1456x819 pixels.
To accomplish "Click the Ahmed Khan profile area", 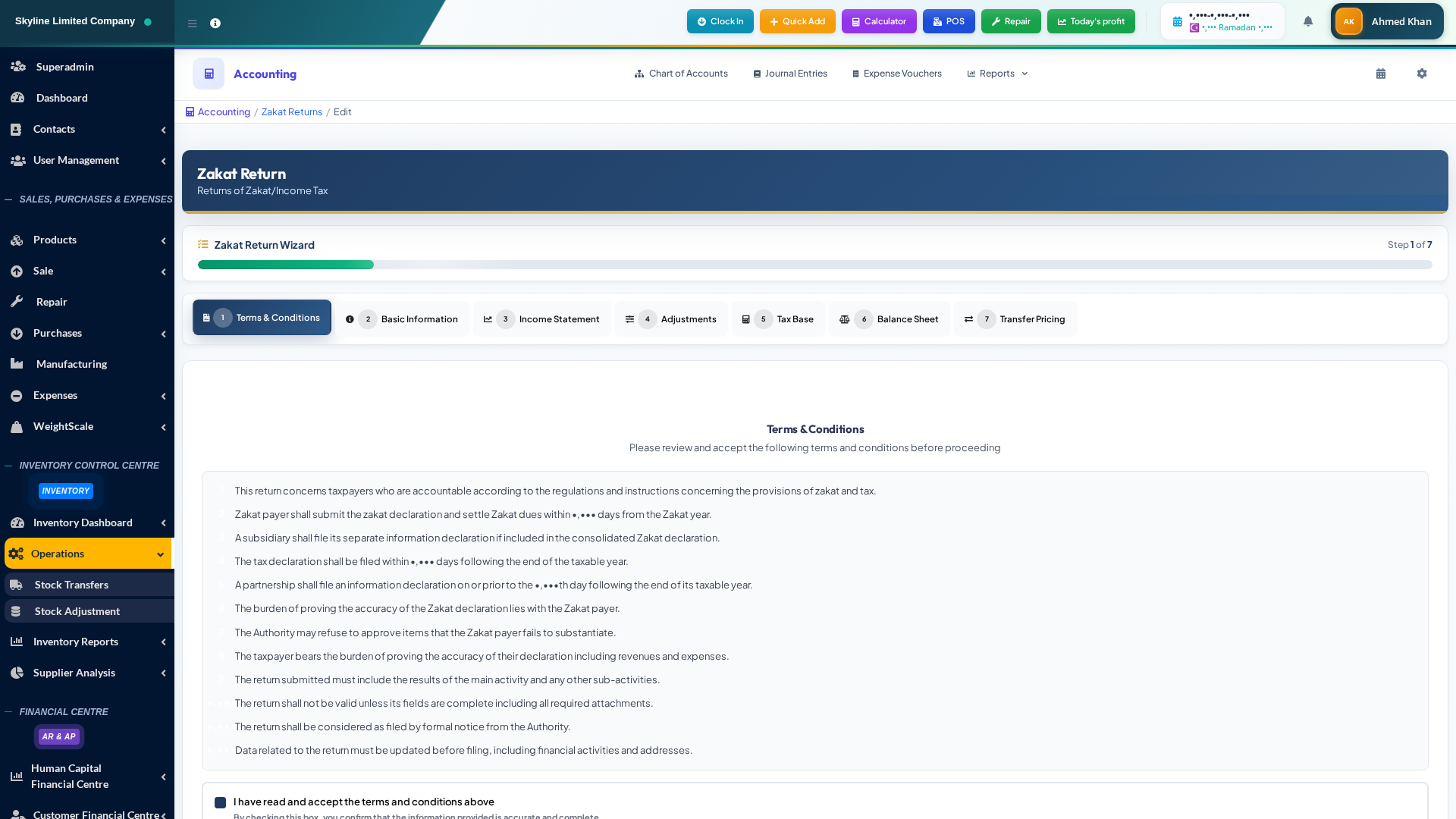I will [1387, 21].
